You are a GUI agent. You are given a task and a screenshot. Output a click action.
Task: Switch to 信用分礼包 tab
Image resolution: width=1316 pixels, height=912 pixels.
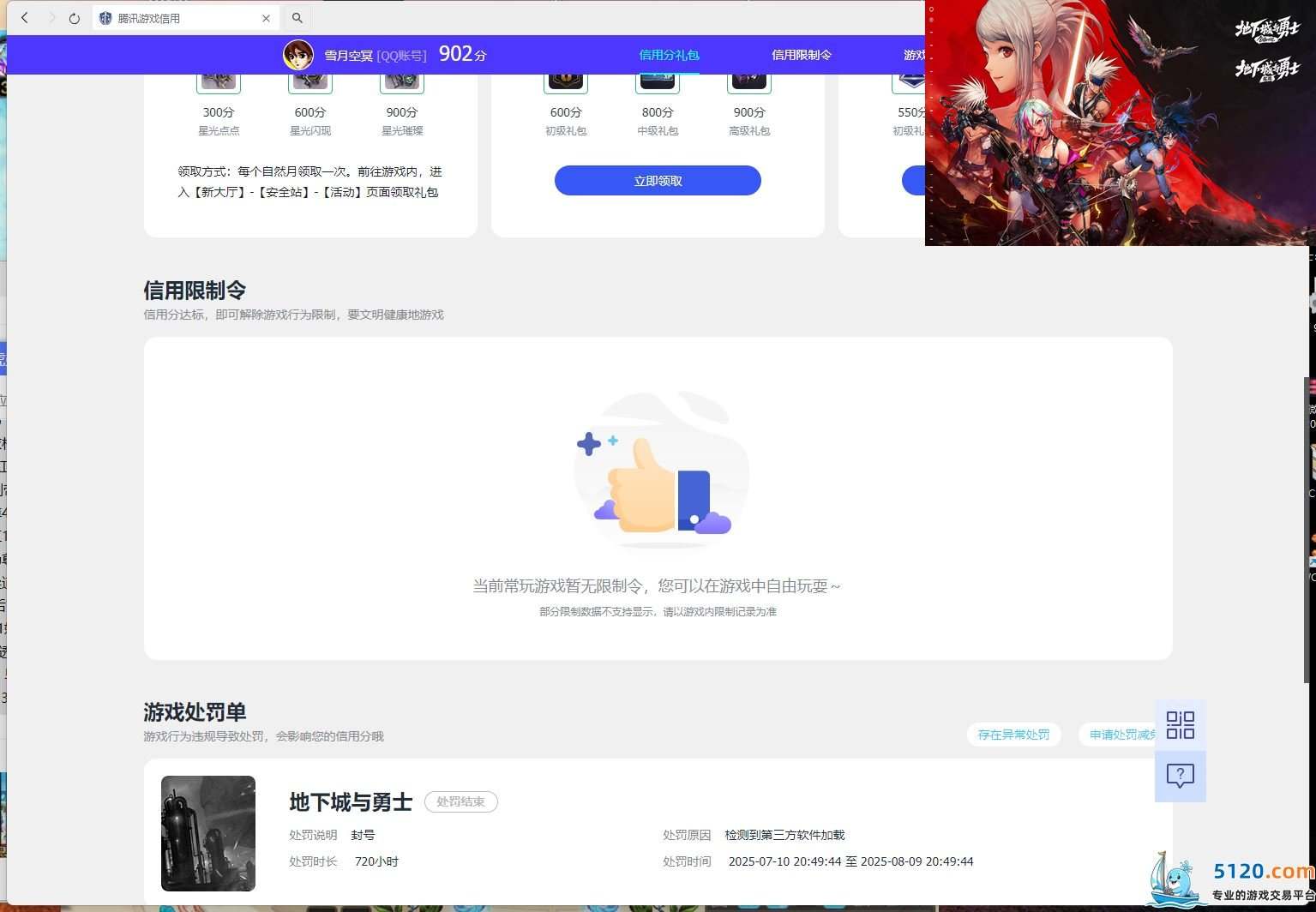tap(670, 55)
